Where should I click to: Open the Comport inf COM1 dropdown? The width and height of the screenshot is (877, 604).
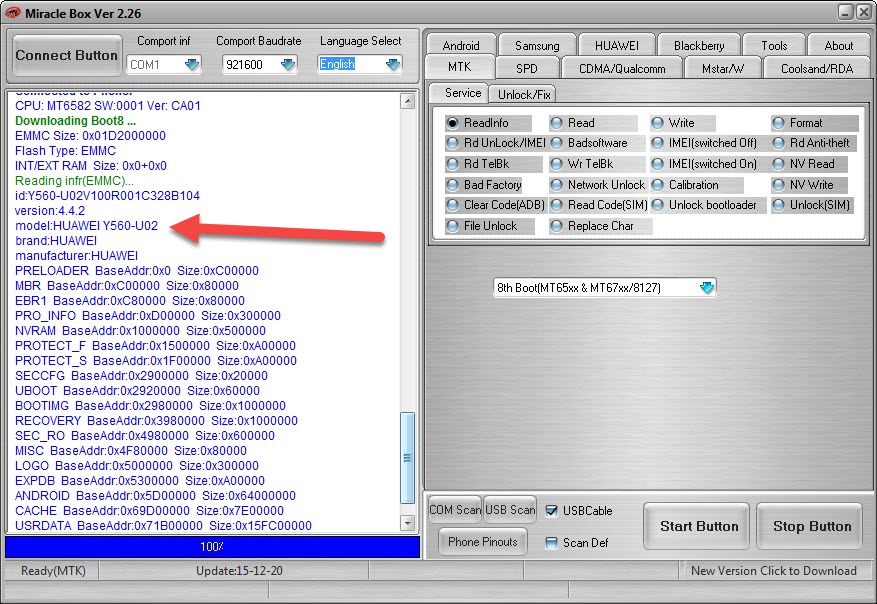(x=192, y=64)
